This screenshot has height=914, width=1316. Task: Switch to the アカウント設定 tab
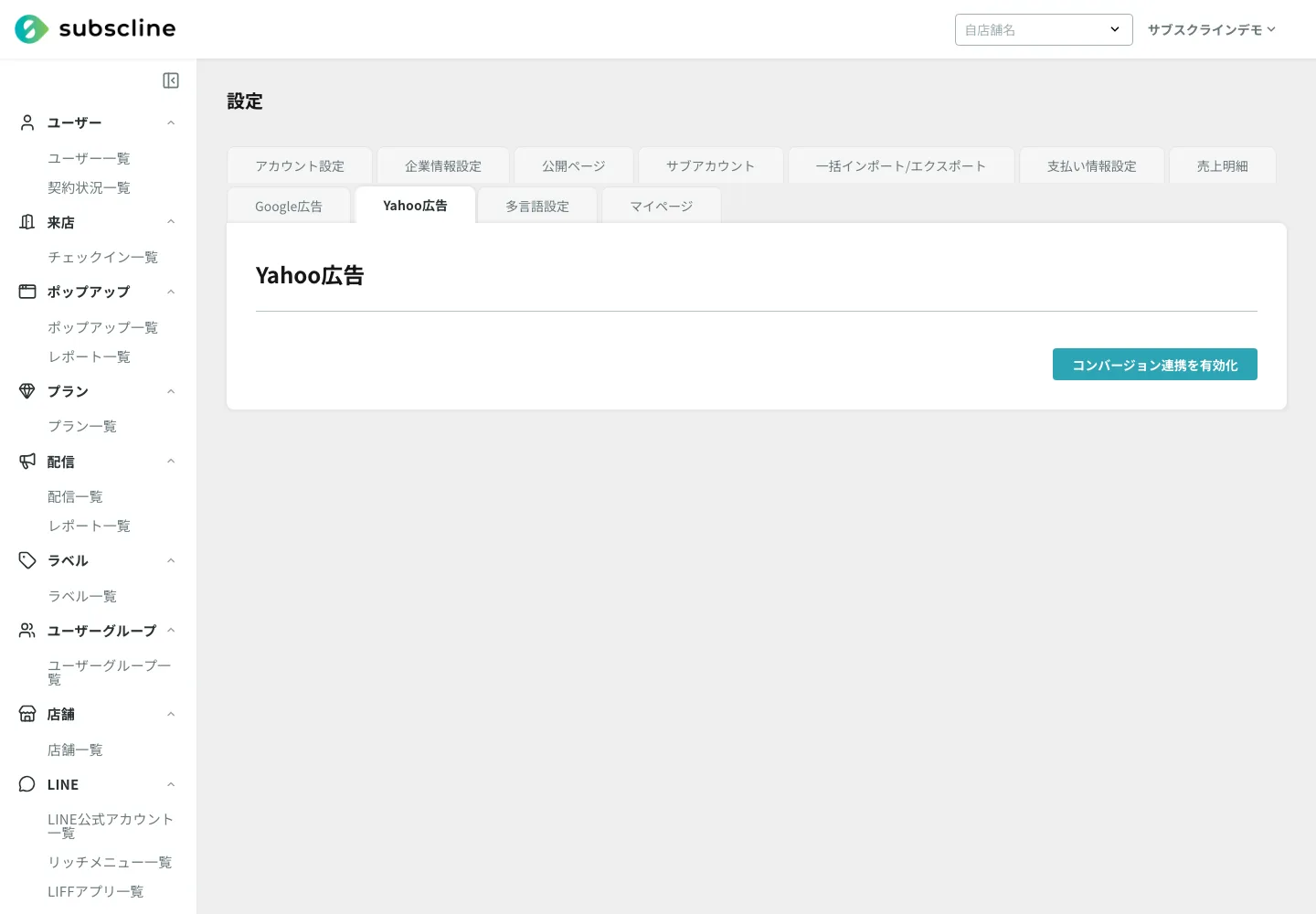[x=300, y=165]
